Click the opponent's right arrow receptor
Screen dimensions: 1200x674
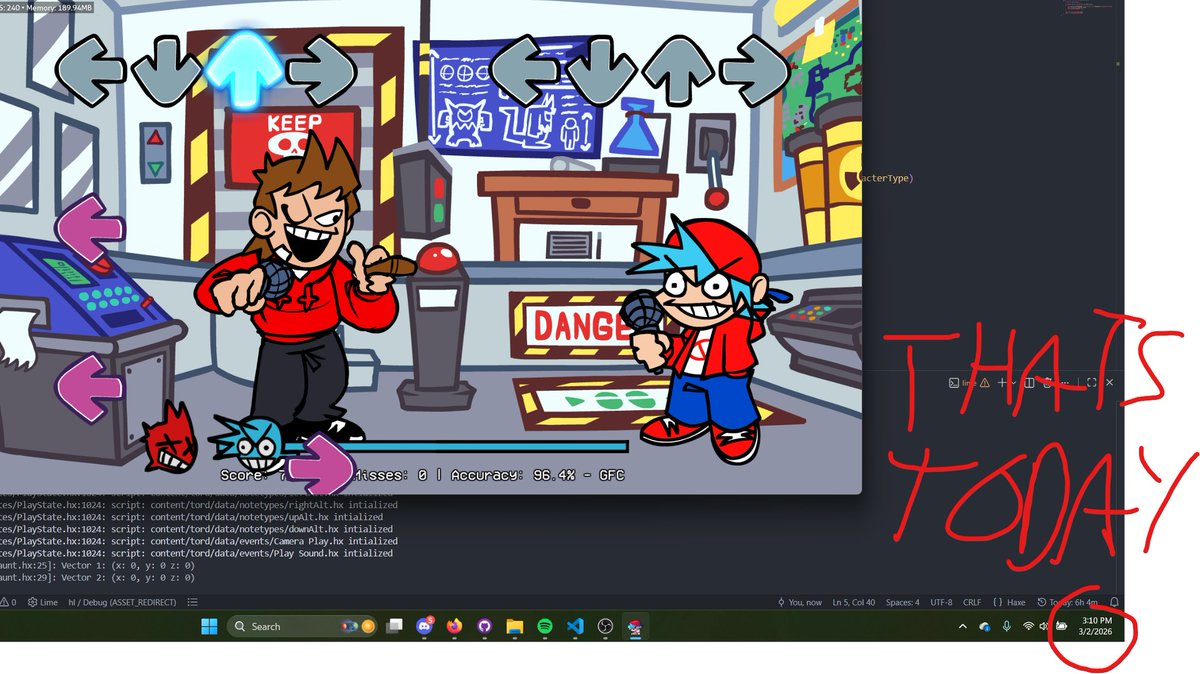pos(321,72)
